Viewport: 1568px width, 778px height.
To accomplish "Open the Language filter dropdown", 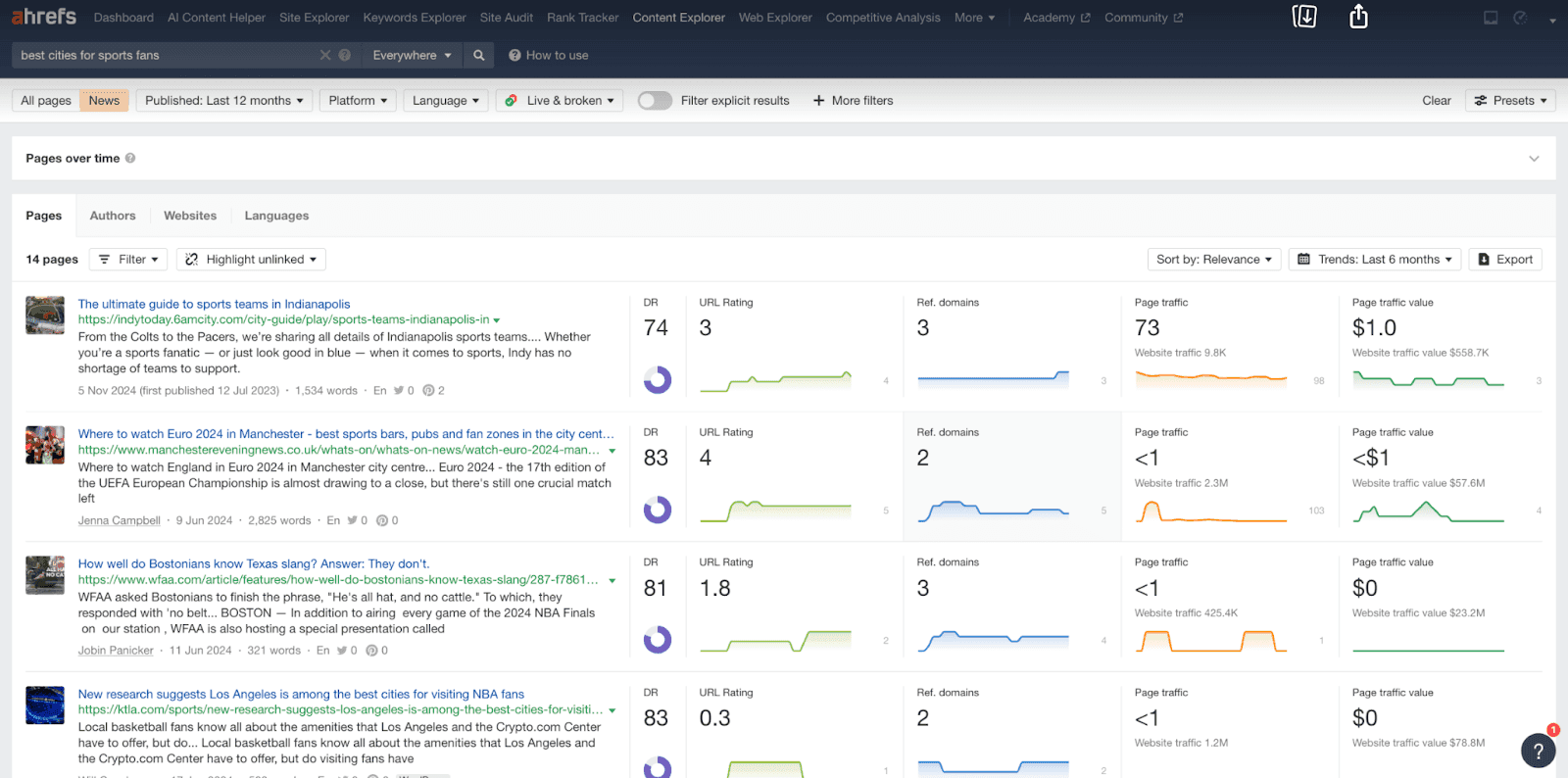I will coord(446,100).
